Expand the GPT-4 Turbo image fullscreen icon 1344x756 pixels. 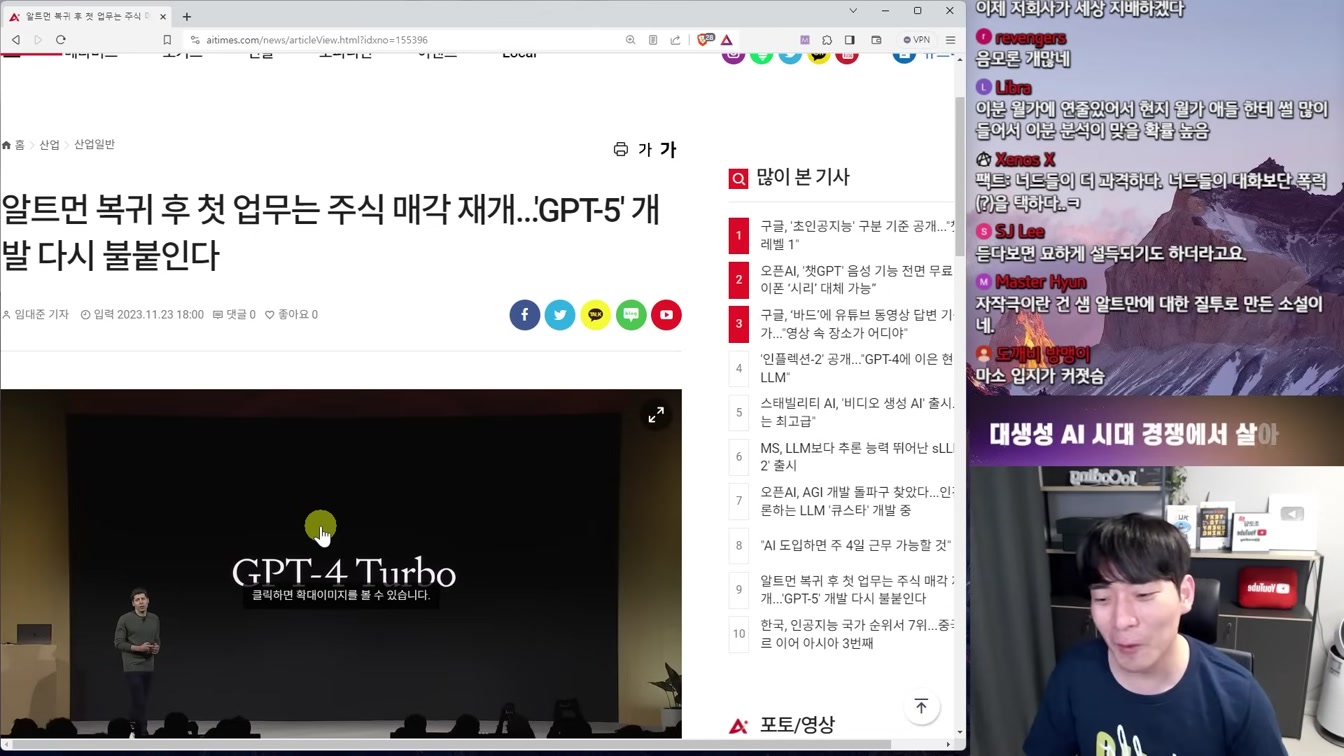click(656, 414)
